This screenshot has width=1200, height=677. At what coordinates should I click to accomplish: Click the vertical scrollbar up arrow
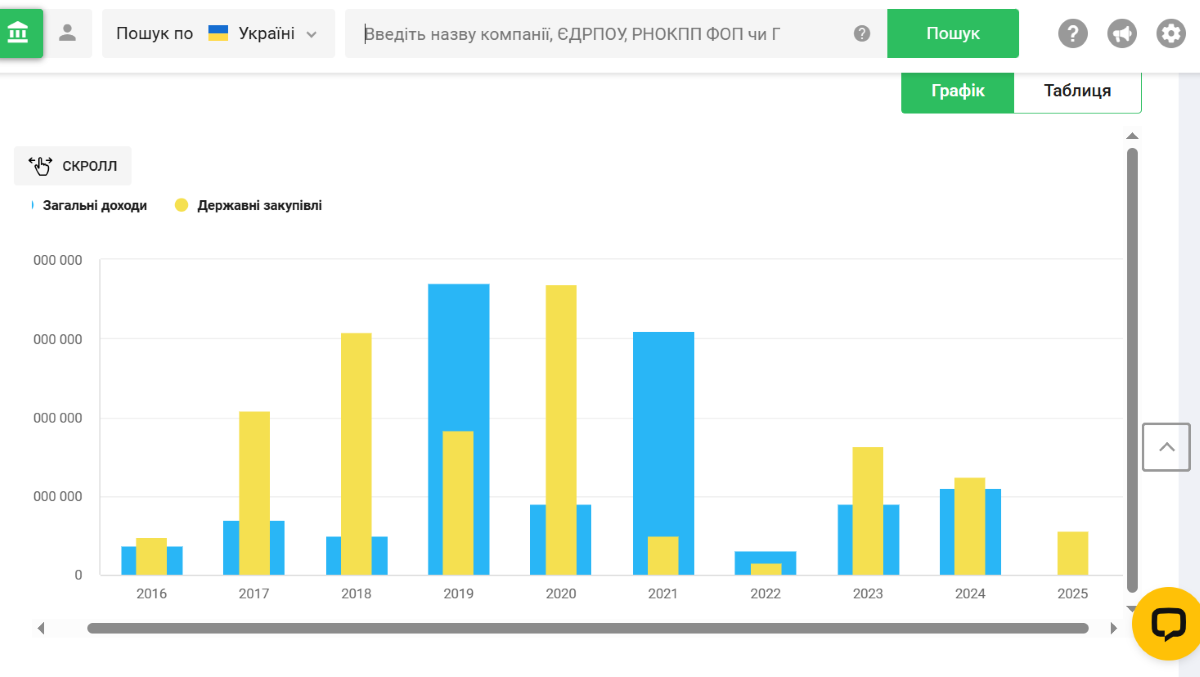click(x=1132, y=136)
